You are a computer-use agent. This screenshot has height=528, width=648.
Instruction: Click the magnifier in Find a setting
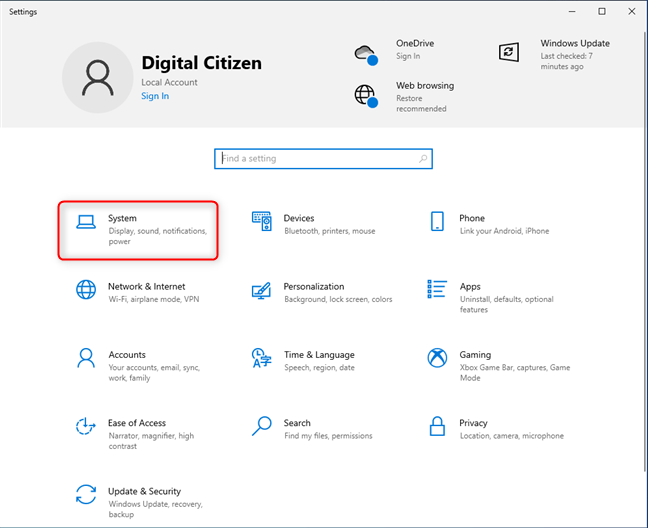pos(423,159)
